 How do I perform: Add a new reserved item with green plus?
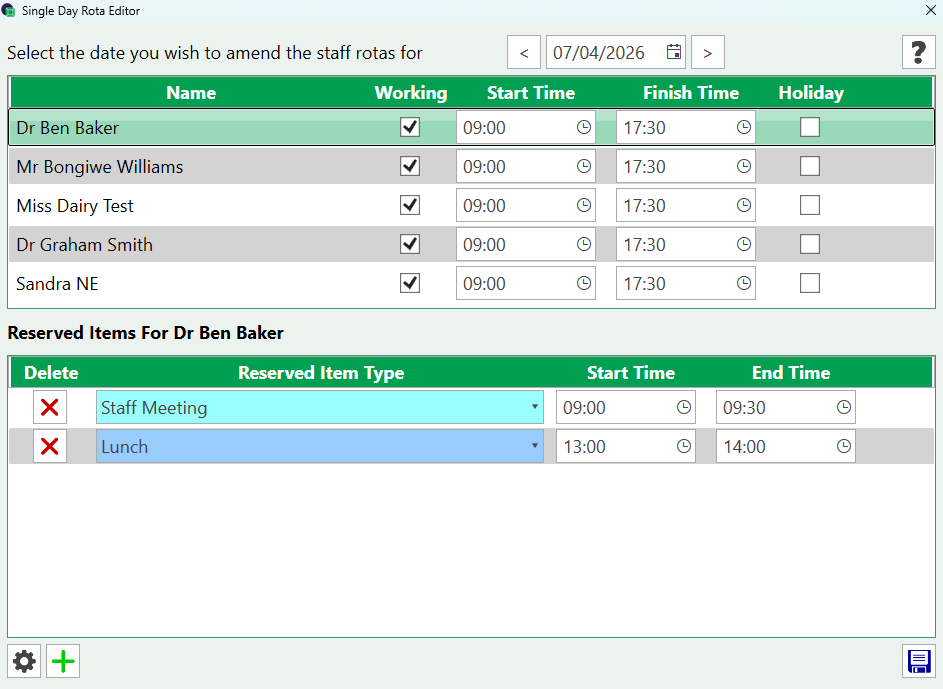coord(64,661)
